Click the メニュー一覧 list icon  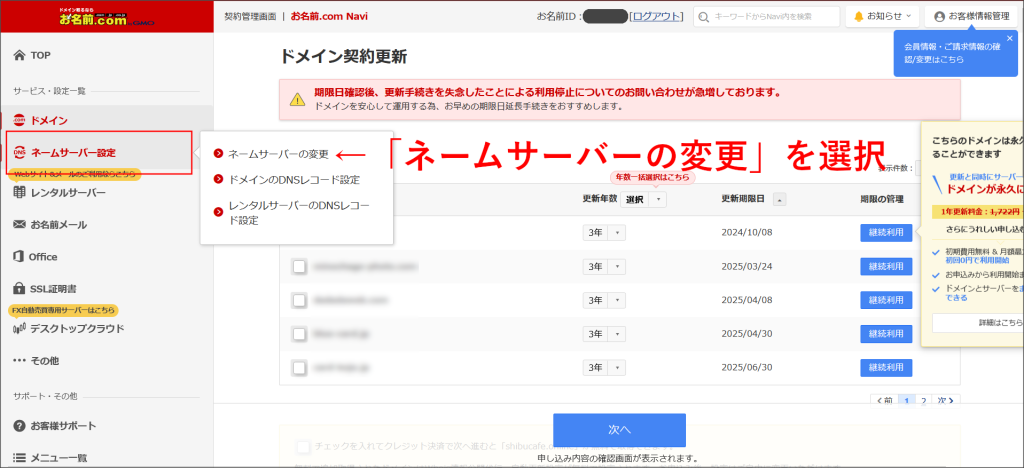point(19,458)
